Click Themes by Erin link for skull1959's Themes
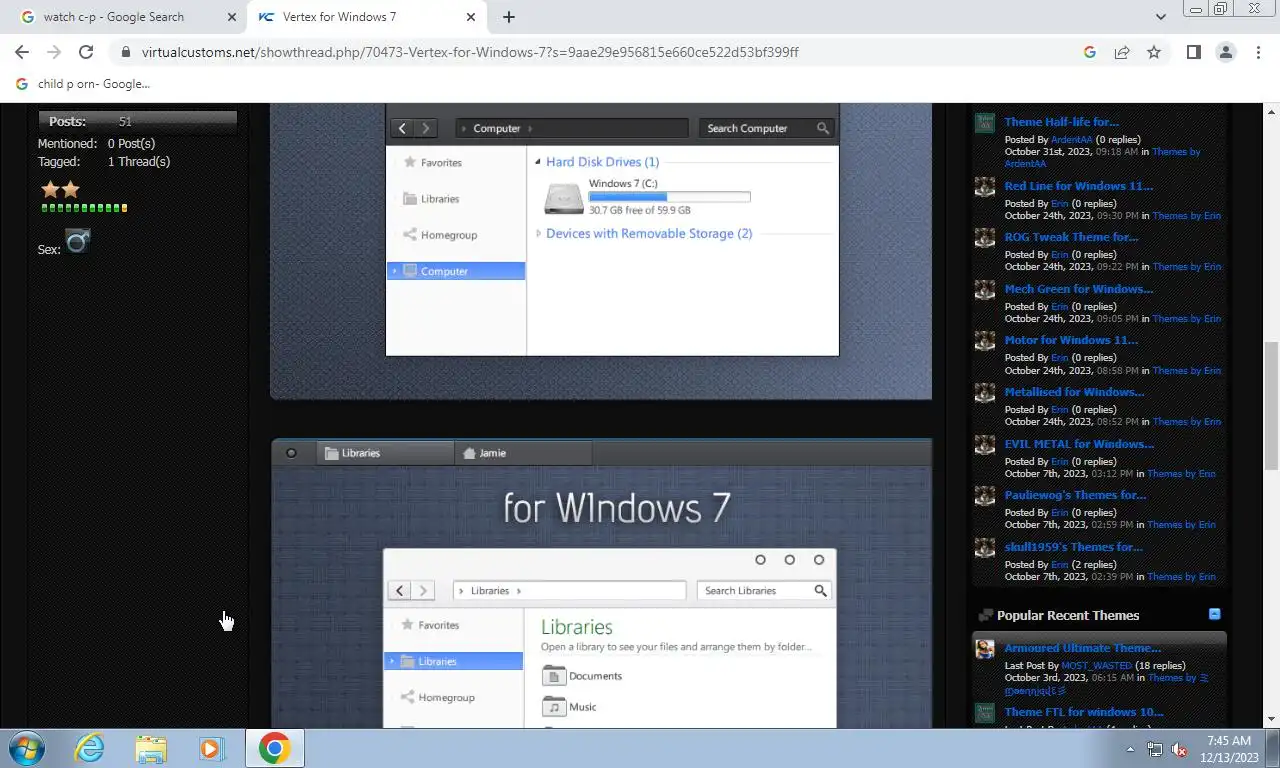 (1181, 577)
